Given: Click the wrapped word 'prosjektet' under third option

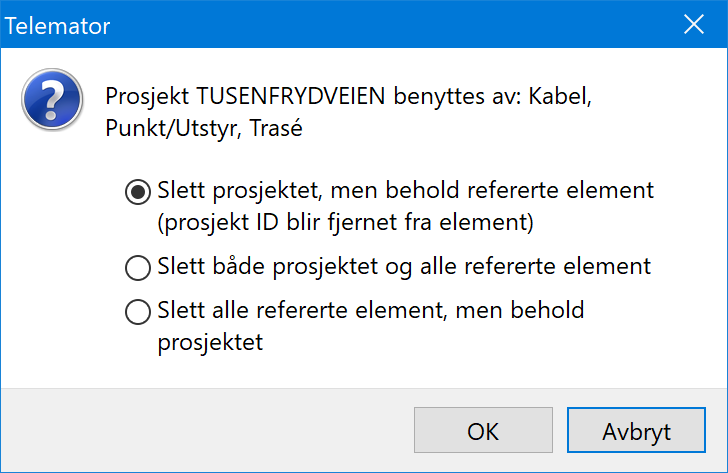Looking at the screenshot, I should tap(210, 343).
